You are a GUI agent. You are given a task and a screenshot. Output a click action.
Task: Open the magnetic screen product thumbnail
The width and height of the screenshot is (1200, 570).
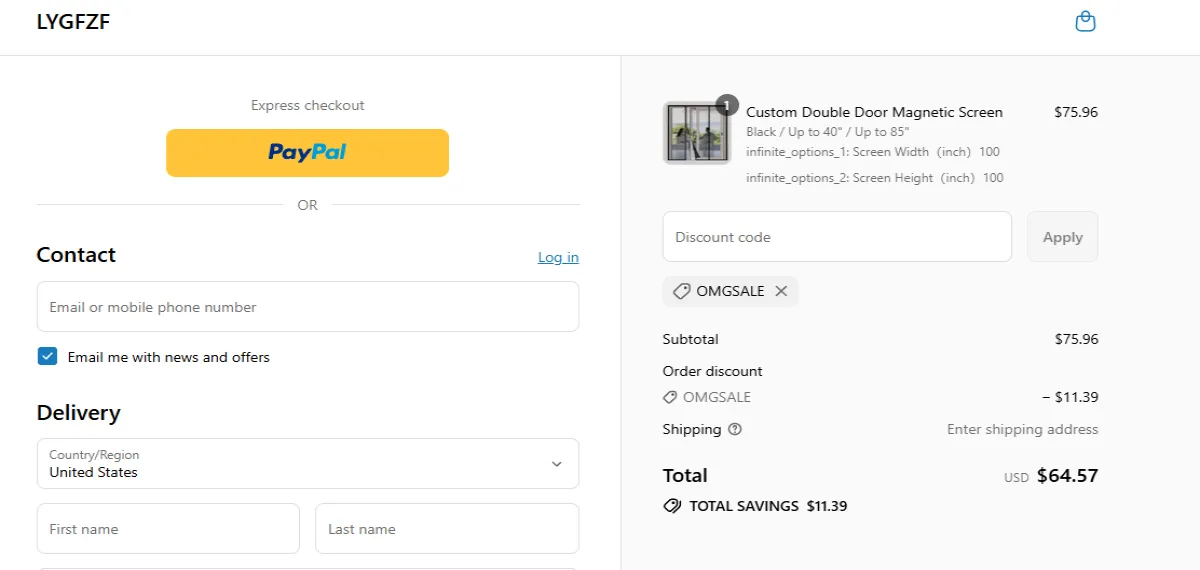coord(696,133)
